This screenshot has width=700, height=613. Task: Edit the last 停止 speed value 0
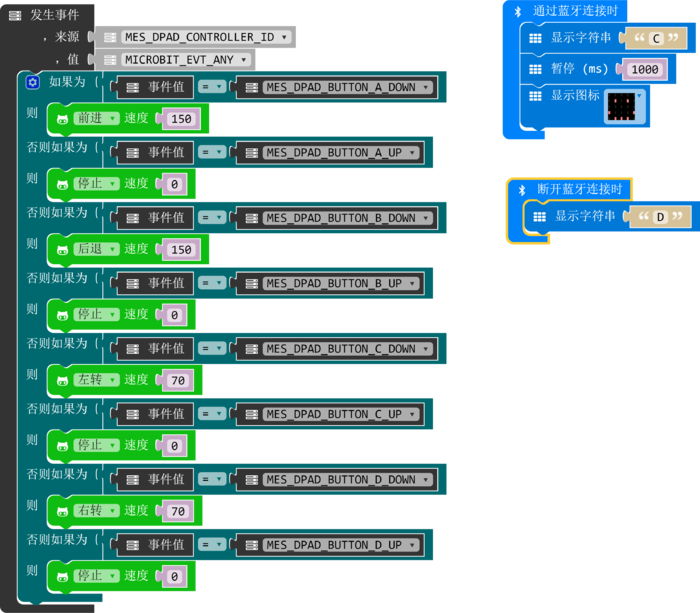tap(175, 577)
